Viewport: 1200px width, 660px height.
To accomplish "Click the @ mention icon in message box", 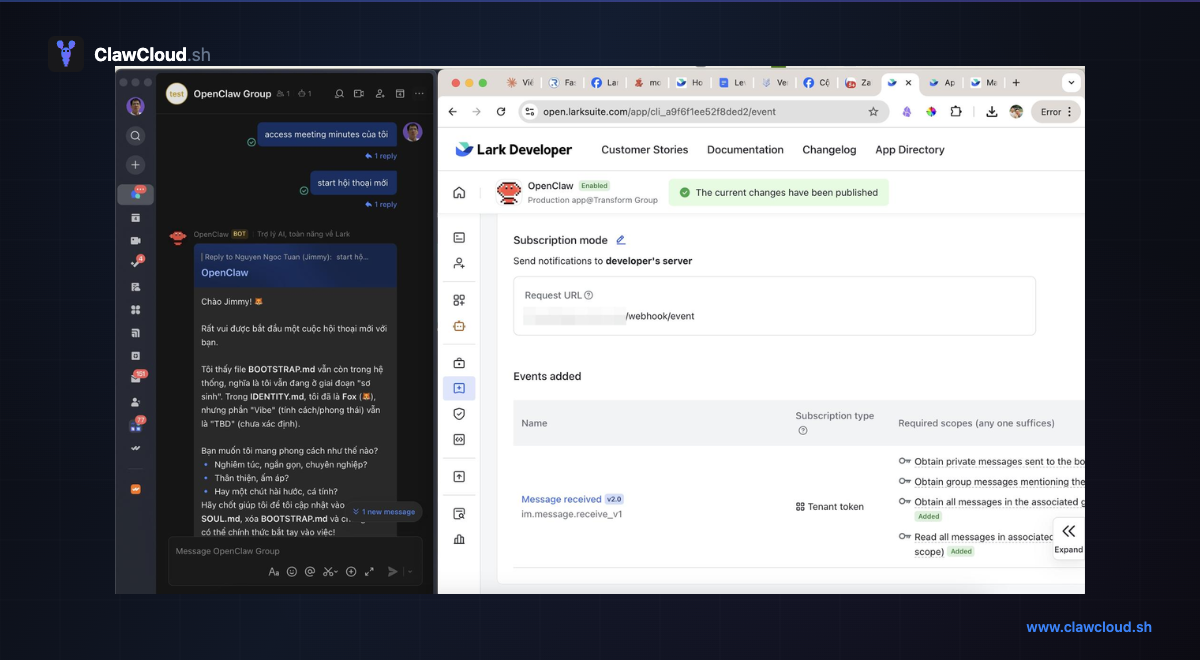I will tap(310, 571).
